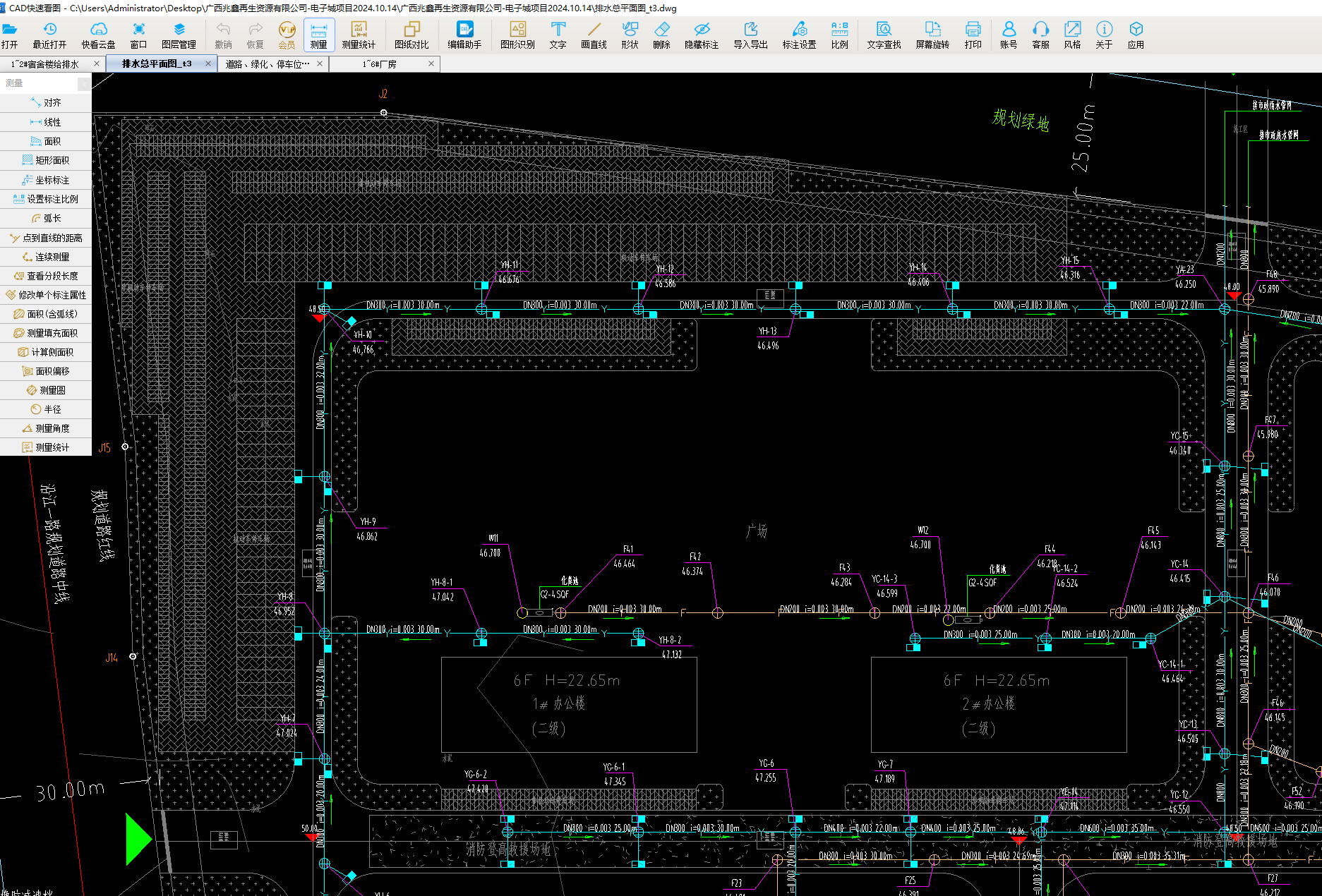
Task: Select 面积 area measurement
Action: pos(46,141)
